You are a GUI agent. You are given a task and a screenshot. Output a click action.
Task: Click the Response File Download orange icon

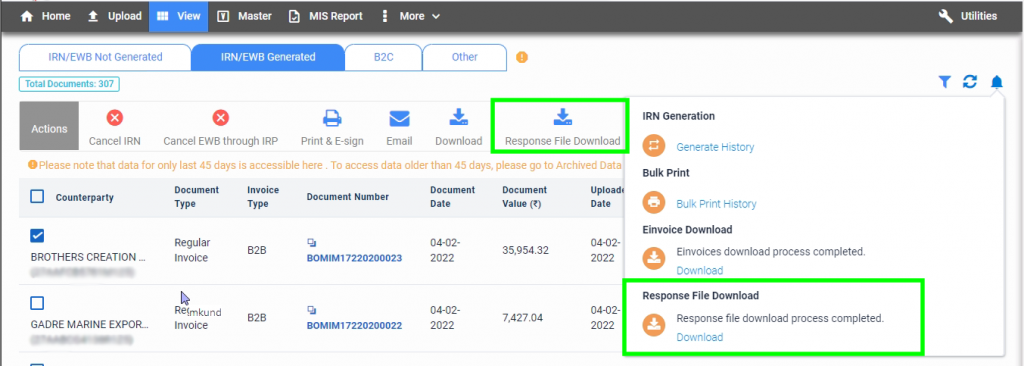click(x=654, y=324)
